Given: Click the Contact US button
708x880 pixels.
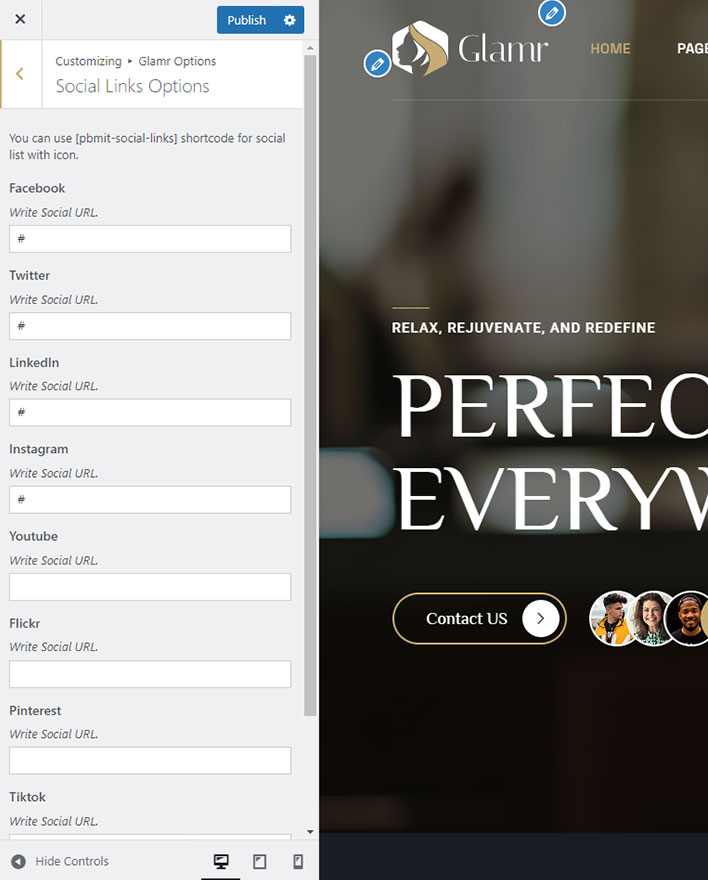Looking at the screenshot, I should [479, 618].
